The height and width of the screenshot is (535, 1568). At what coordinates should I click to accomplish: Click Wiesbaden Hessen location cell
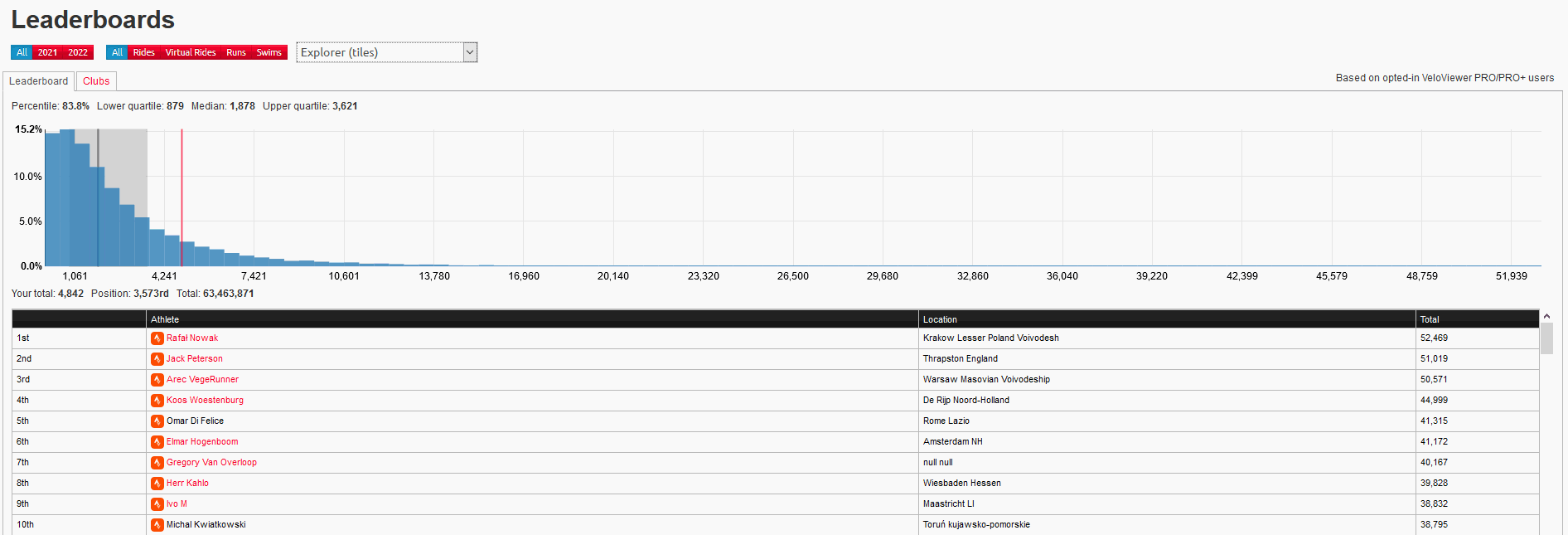coord(1167,484)
